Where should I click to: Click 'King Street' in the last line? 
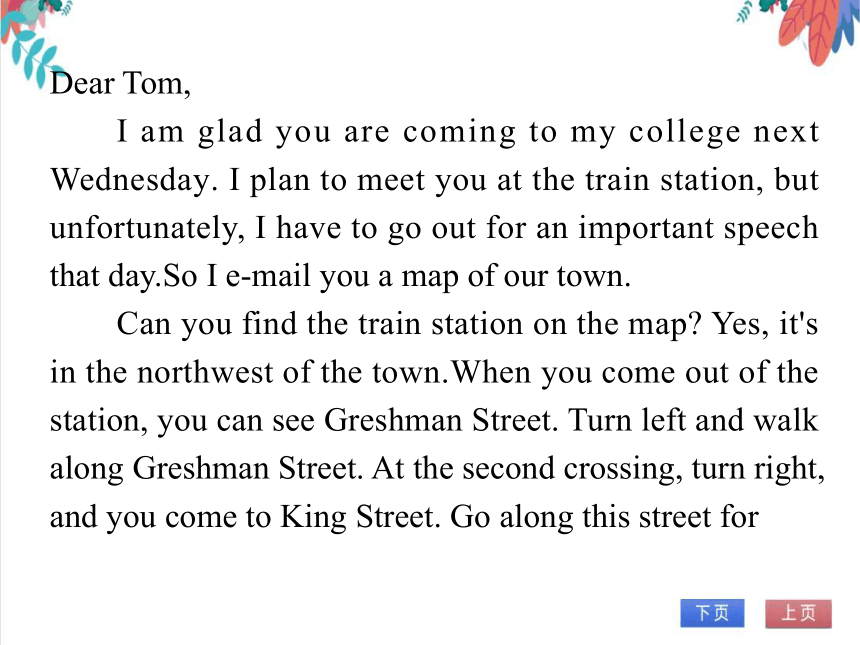tap(357, 517)
